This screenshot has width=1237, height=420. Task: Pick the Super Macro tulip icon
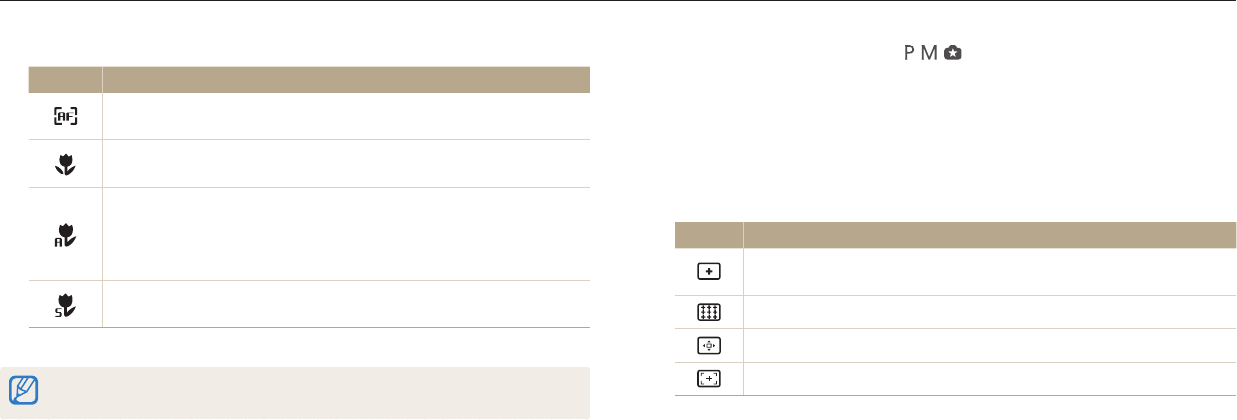pyautogui.click(x=66, y=304)
